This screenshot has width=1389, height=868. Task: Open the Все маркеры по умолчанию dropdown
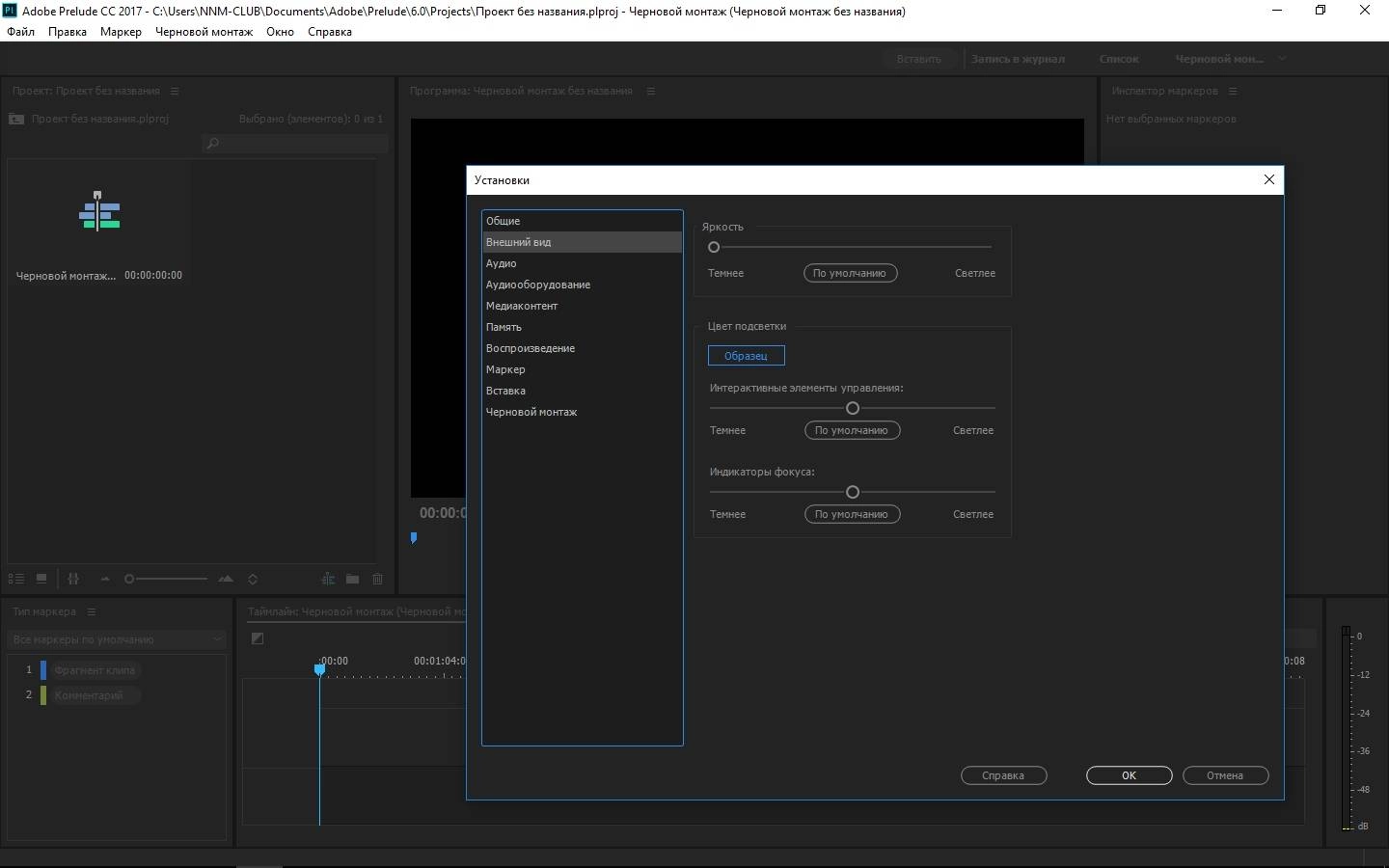click(117, 639)
